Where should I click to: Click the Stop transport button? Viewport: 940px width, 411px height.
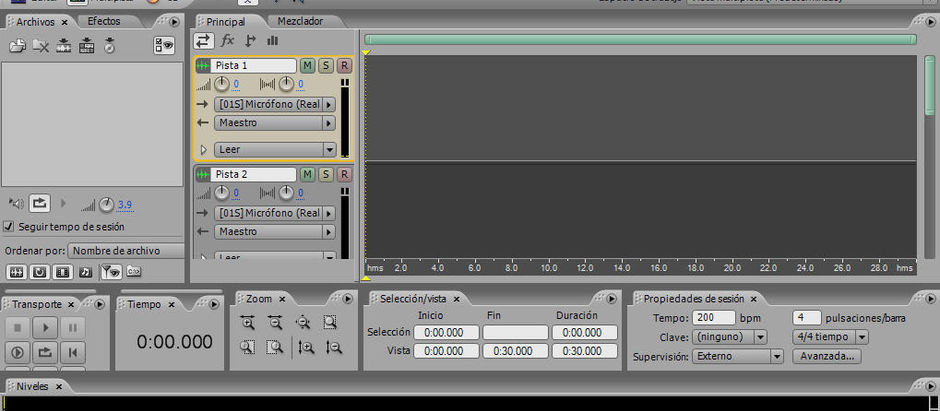pyautogui.click(x=17, y=328)
